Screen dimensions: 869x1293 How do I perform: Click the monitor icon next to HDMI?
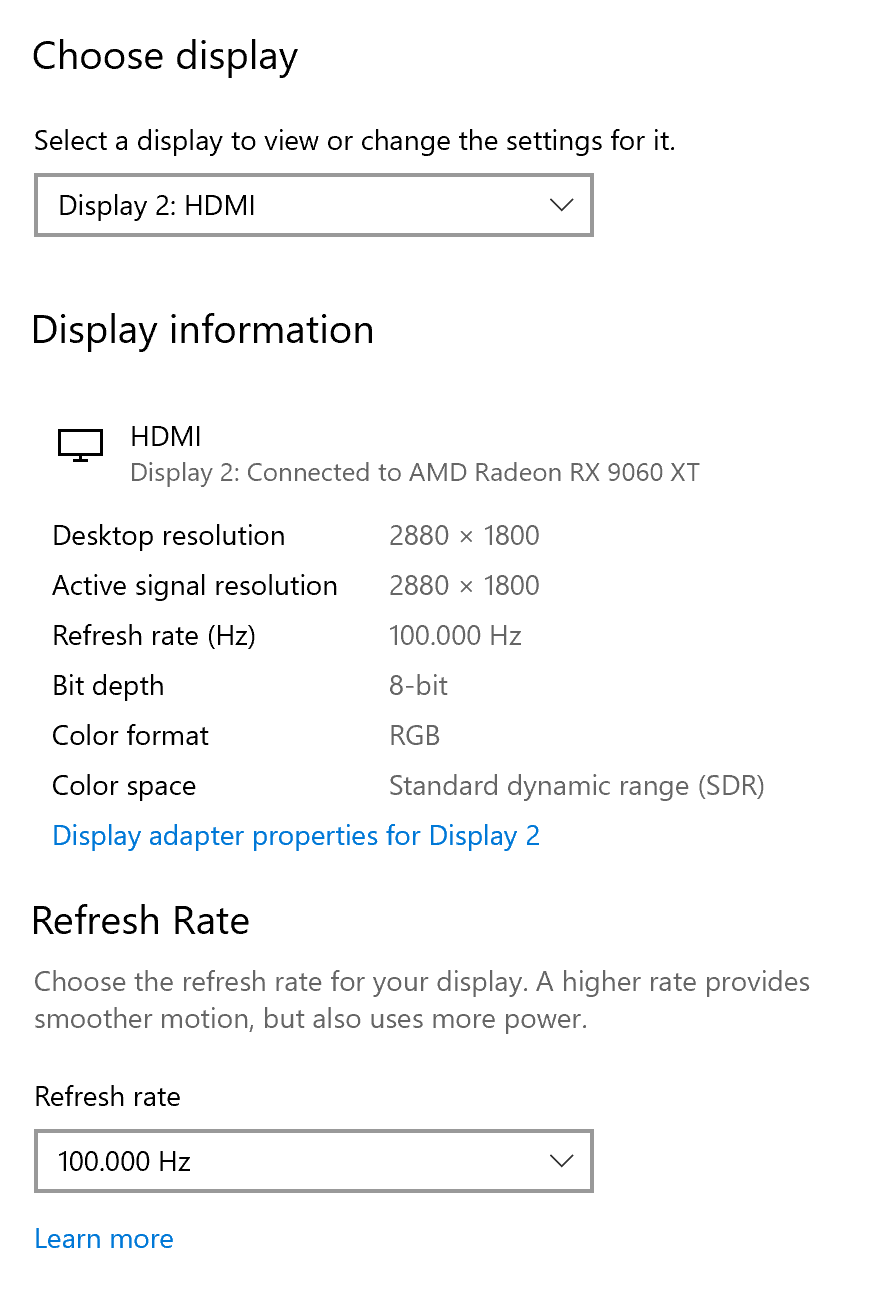[80, 444]
